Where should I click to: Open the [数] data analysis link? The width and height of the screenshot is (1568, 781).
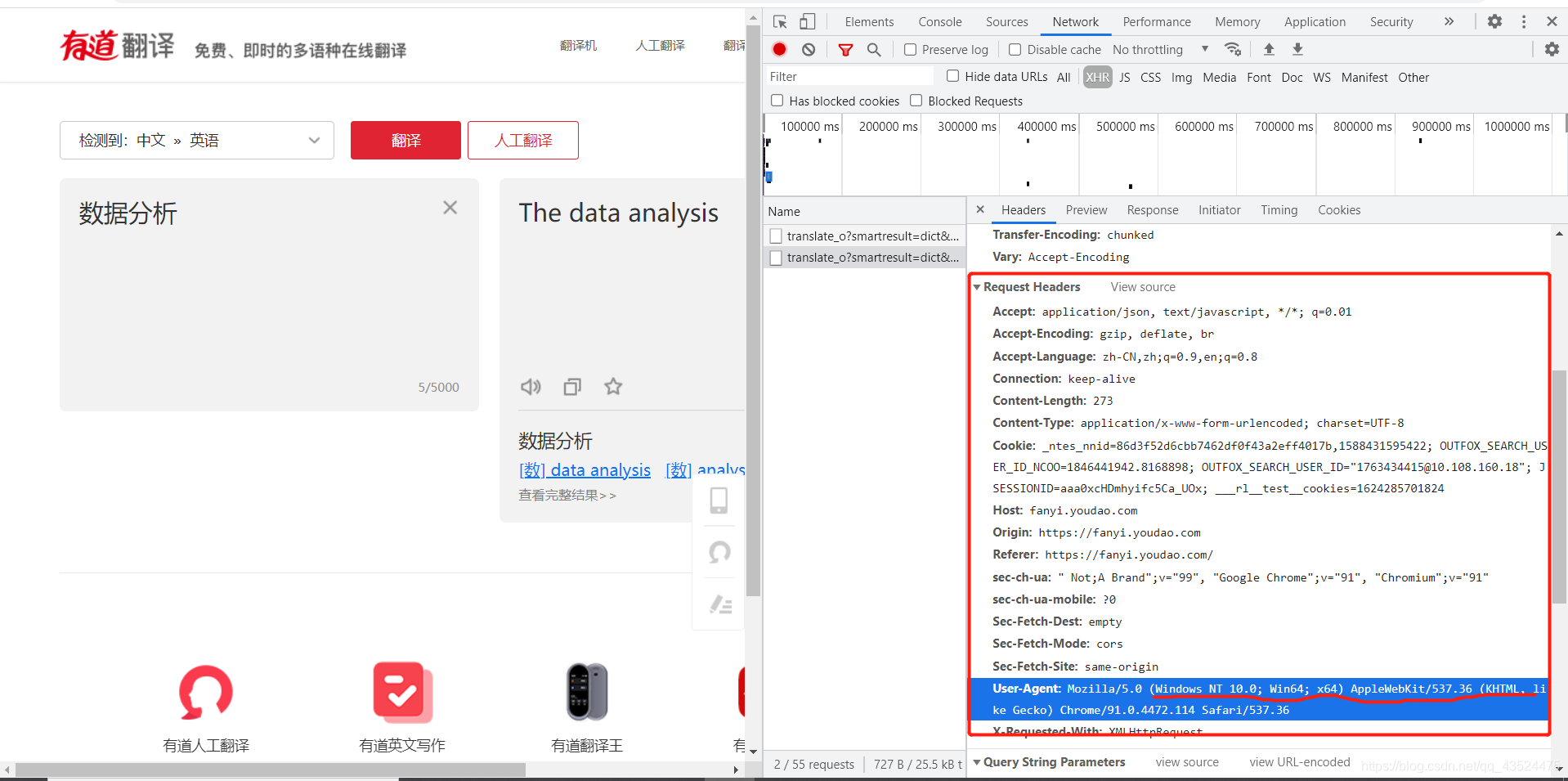coord(585,470)
